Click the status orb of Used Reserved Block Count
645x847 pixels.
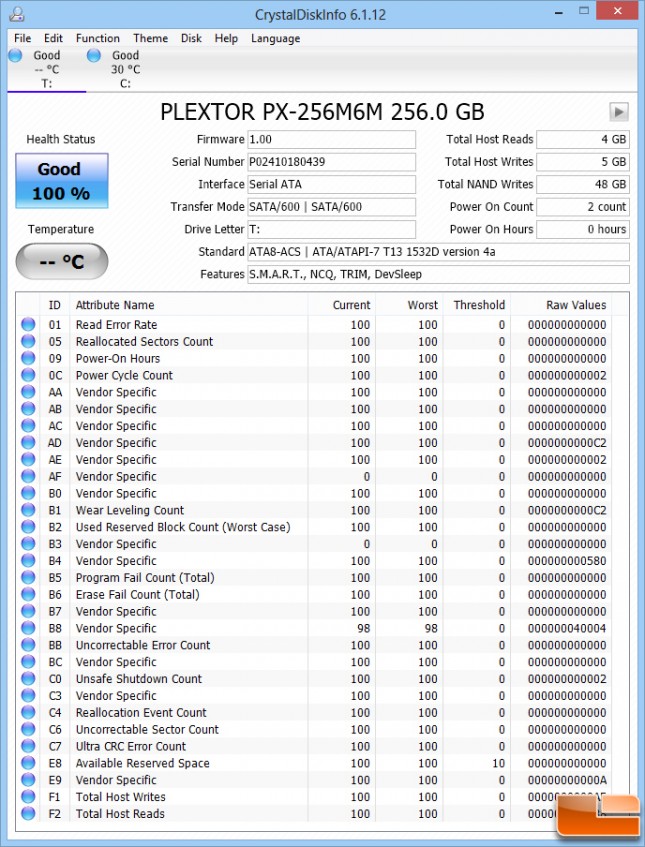[28, 527]
